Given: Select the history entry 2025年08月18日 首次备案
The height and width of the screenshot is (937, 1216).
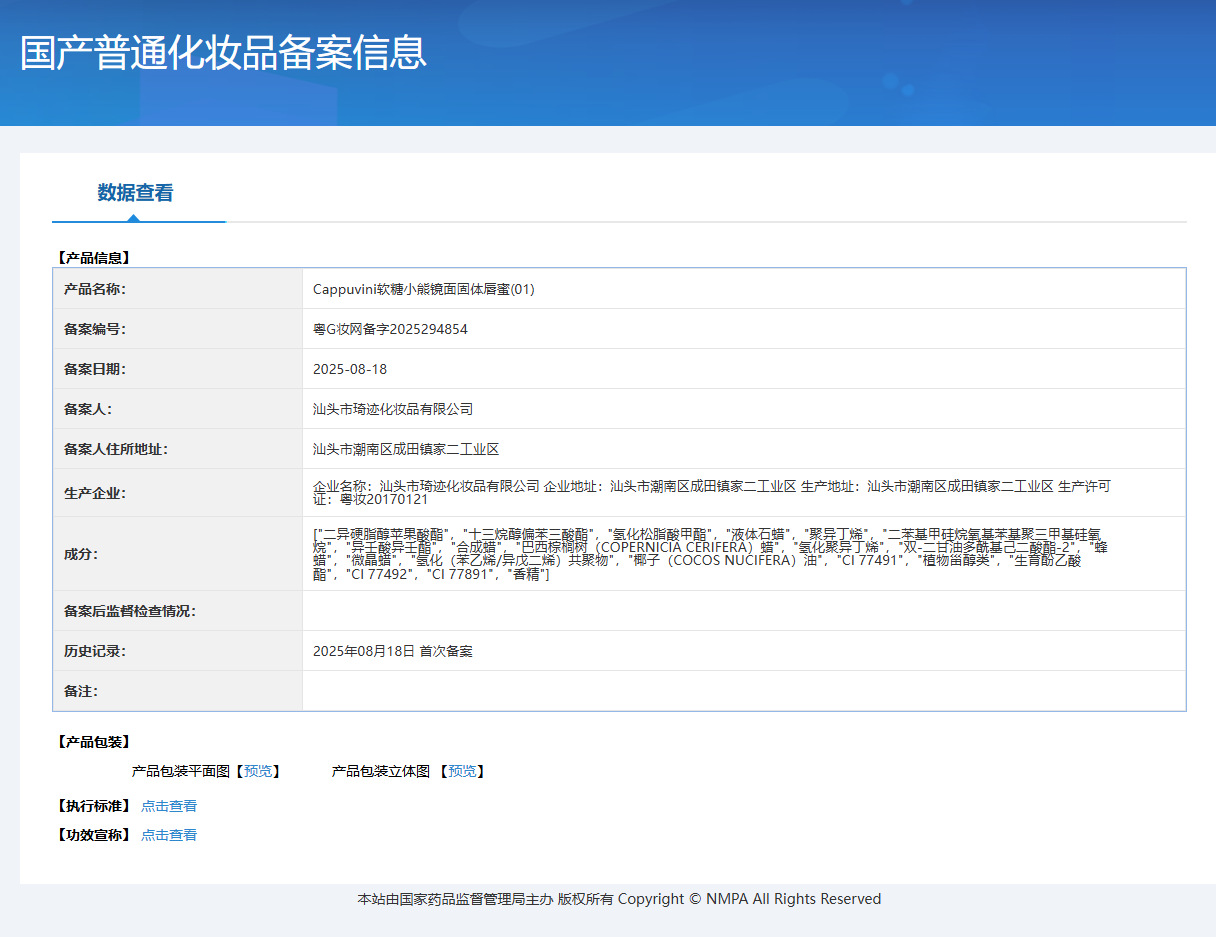Looking at the screenshot, I should tap(393, 651).
